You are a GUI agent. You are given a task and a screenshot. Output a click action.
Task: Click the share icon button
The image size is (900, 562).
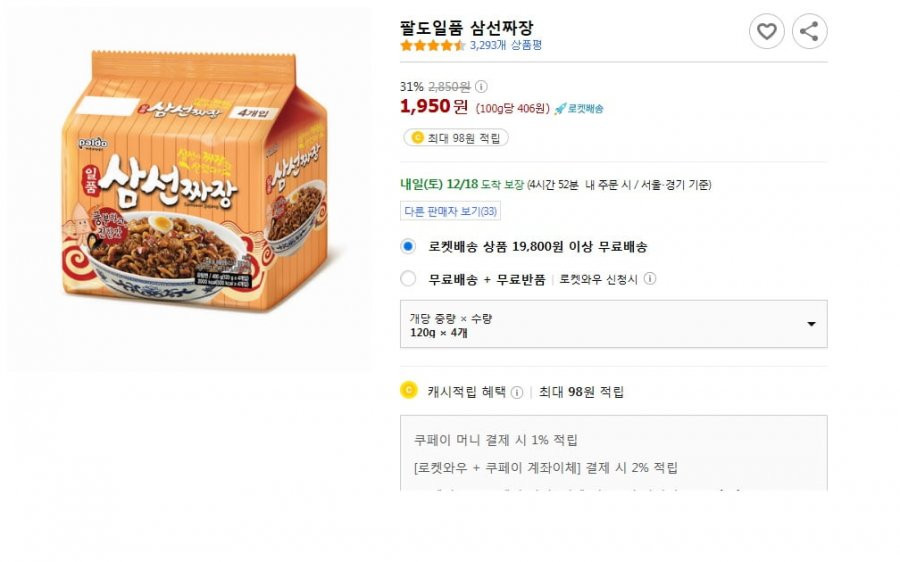tap(809, 31)
